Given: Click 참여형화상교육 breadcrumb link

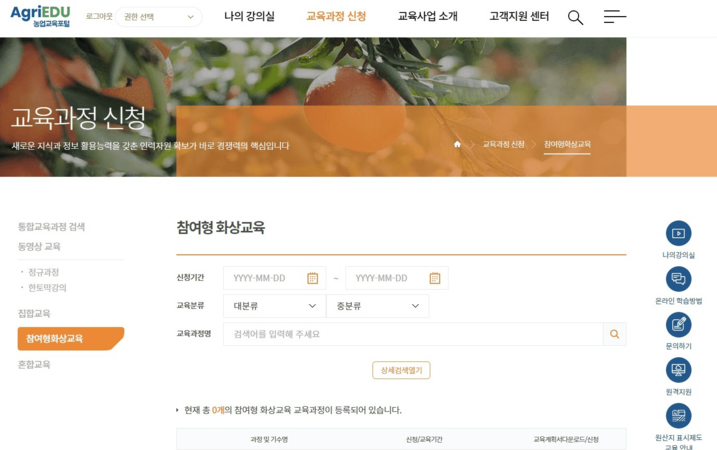Looking at the screenshot, I should [567, 144].
